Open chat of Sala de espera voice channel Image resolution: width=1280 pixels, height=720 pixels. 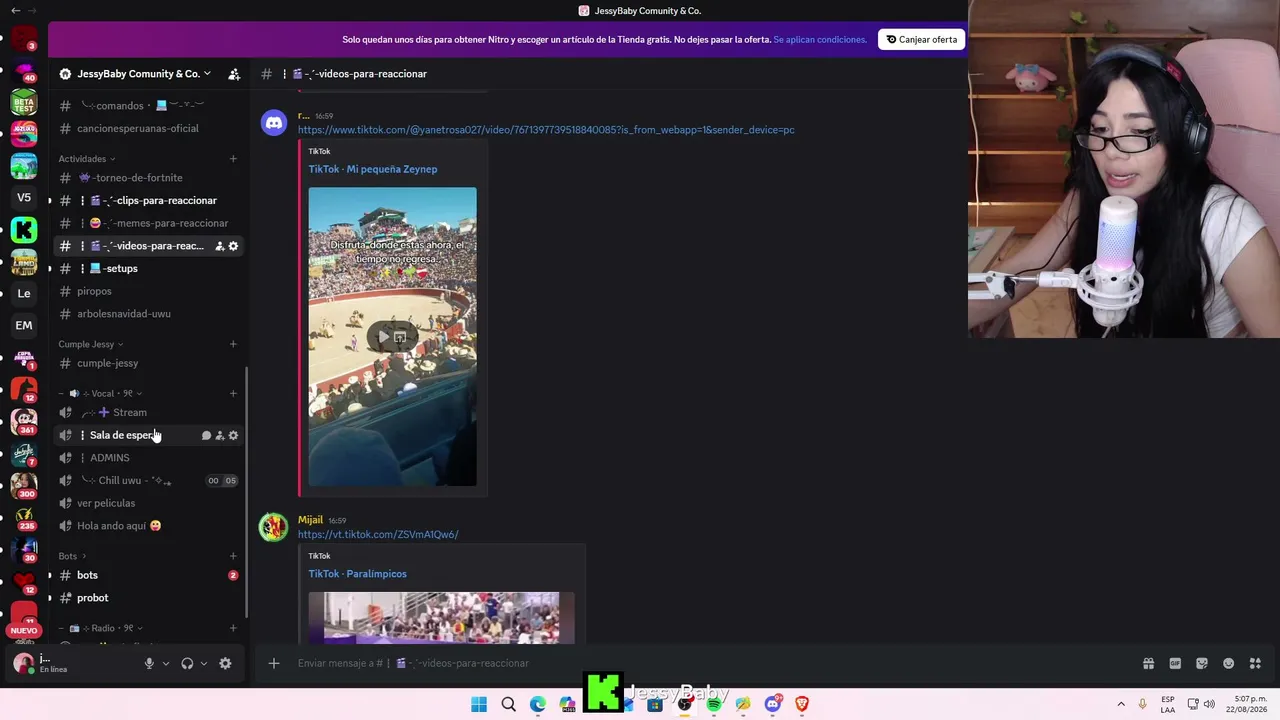tap(206, 435)
